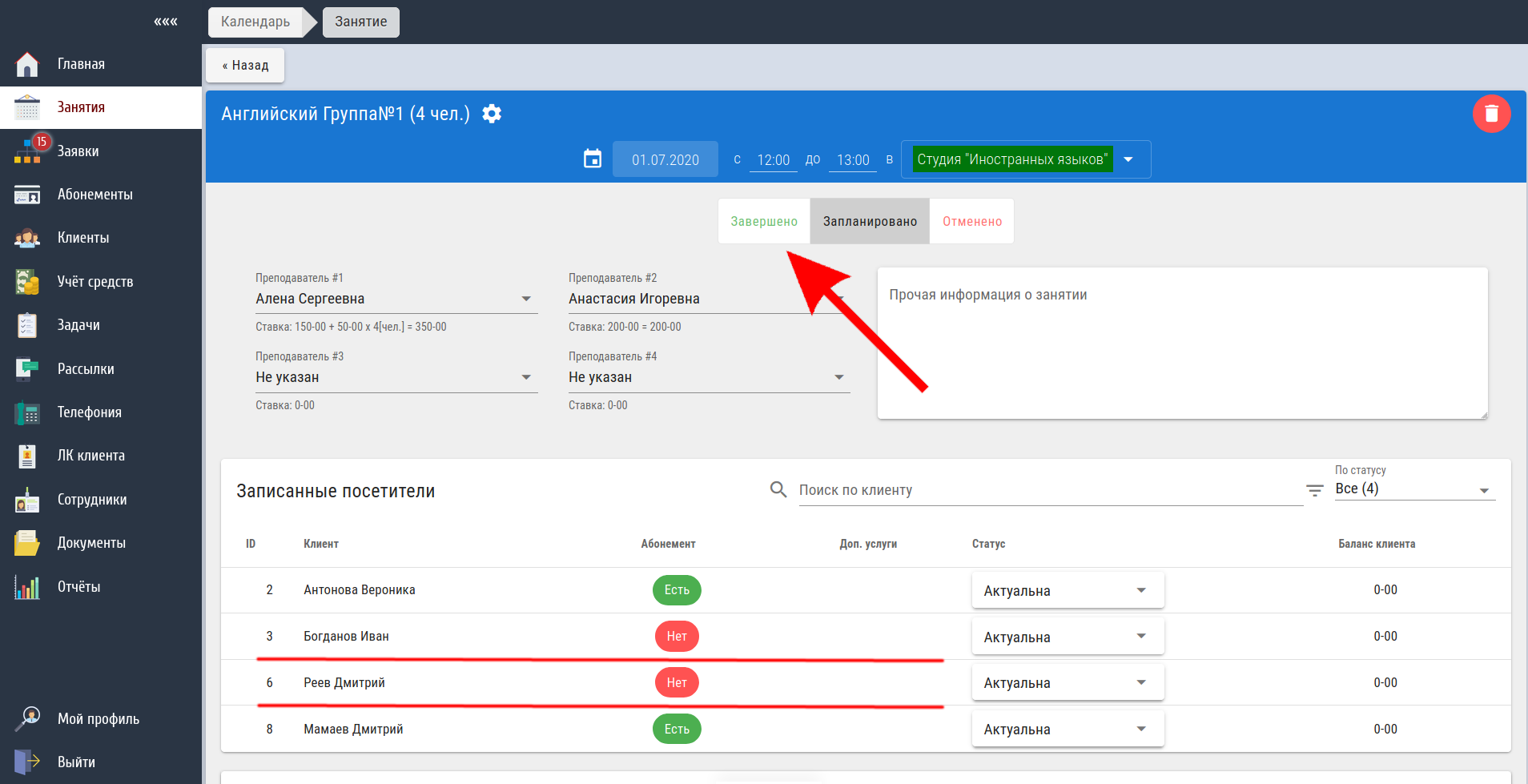1528x784 pixels.
Task: Click Нет badge for Богданов Иван
Action: [677, 636]
